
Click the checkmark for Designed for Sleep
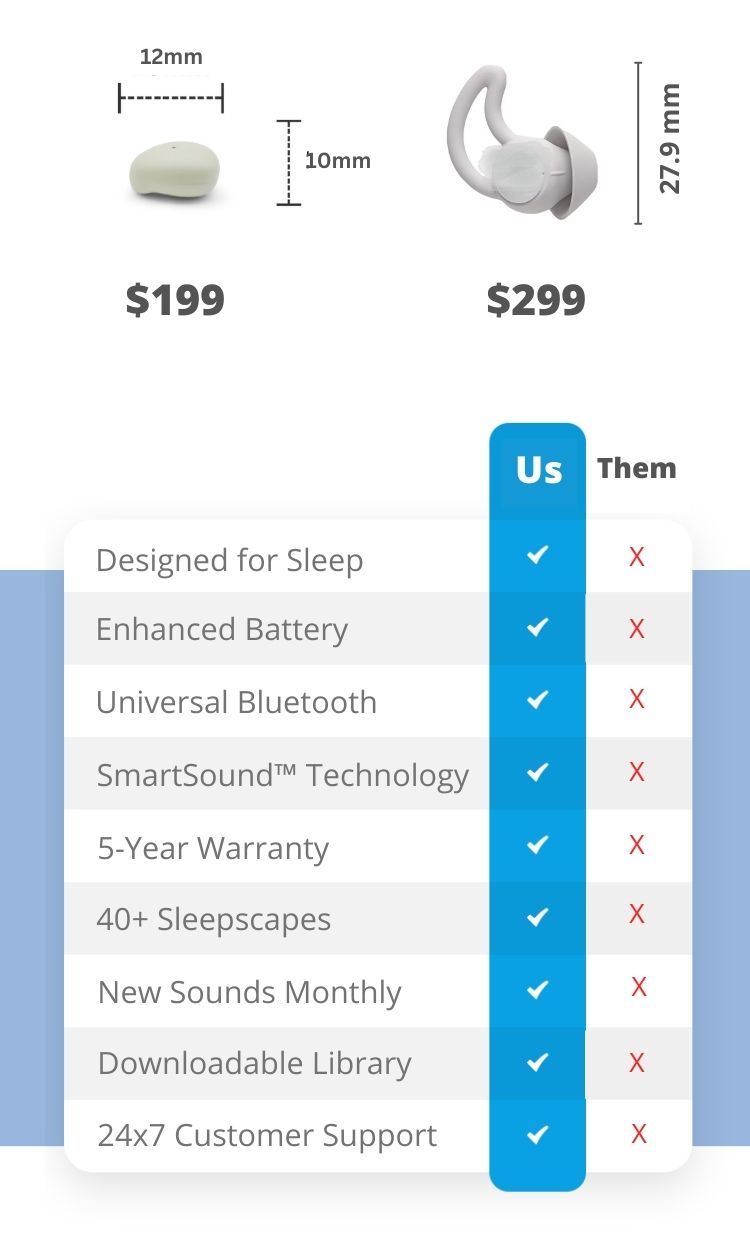point(538,554)
